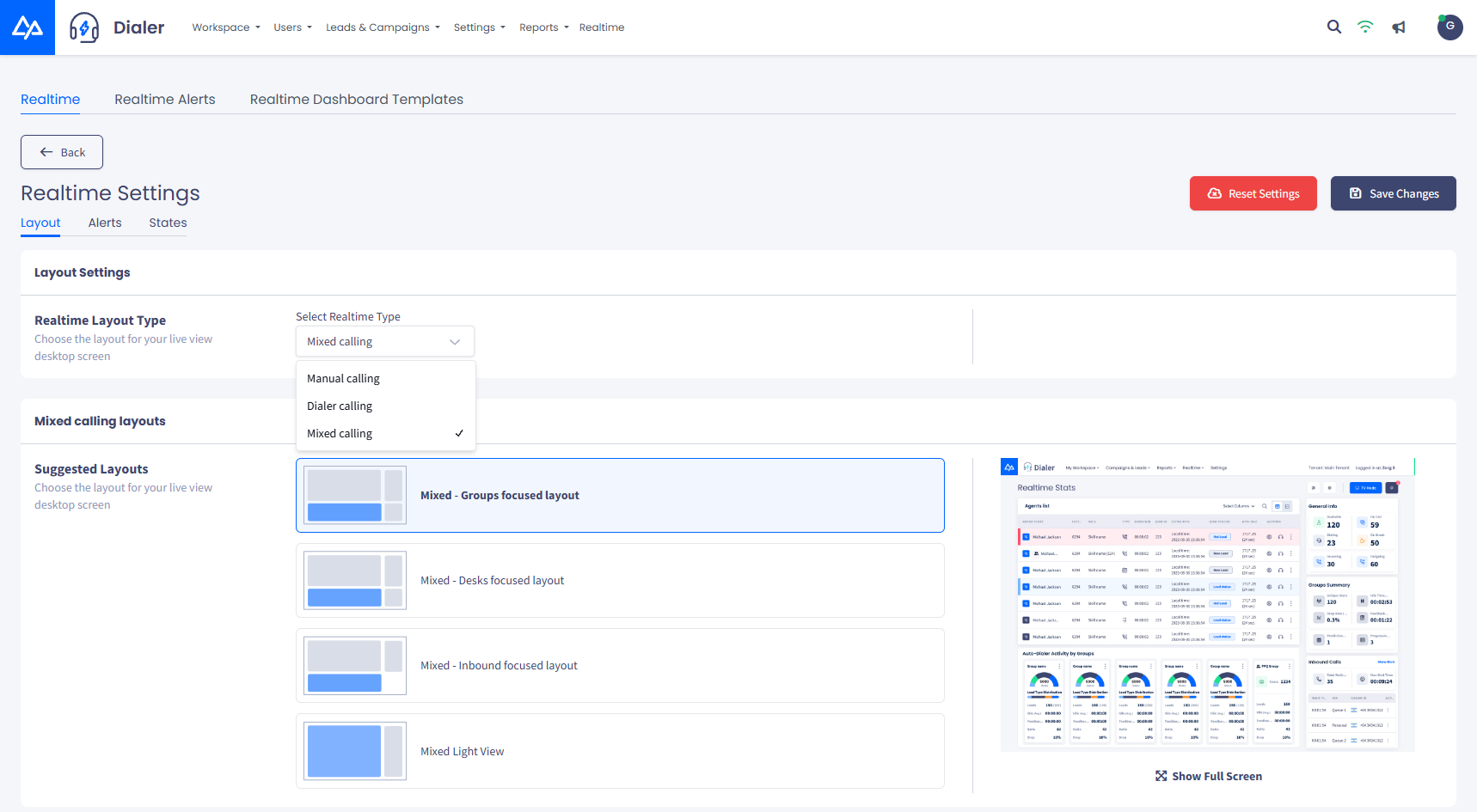The width and height of the screenshot is (1477, 812).
Task: Click the realtime stats preview image
Action: (1208, 605)
